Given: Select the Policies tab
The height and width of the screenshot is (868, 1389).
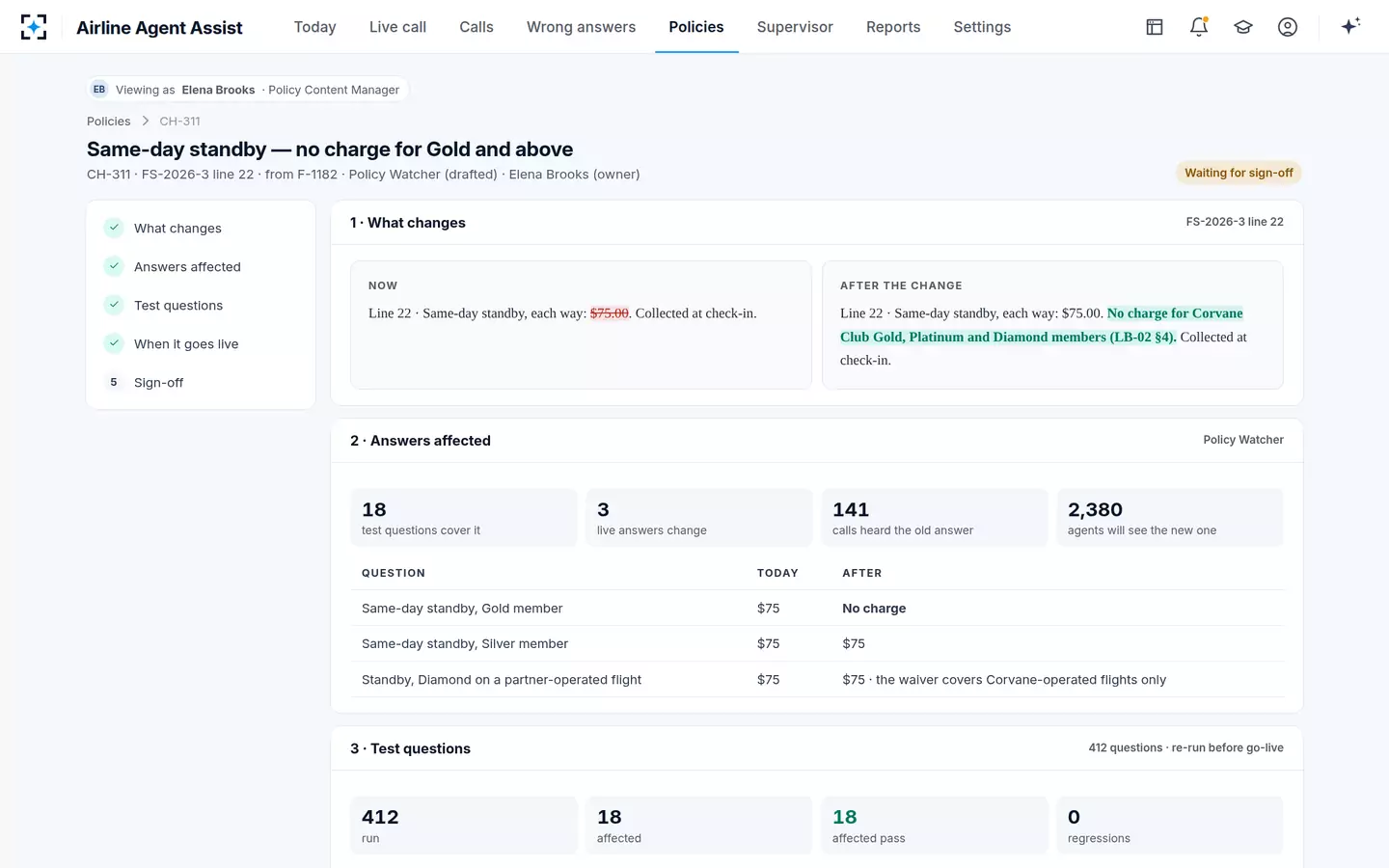Looking at the screenshot, I should [x=696, y=27].
